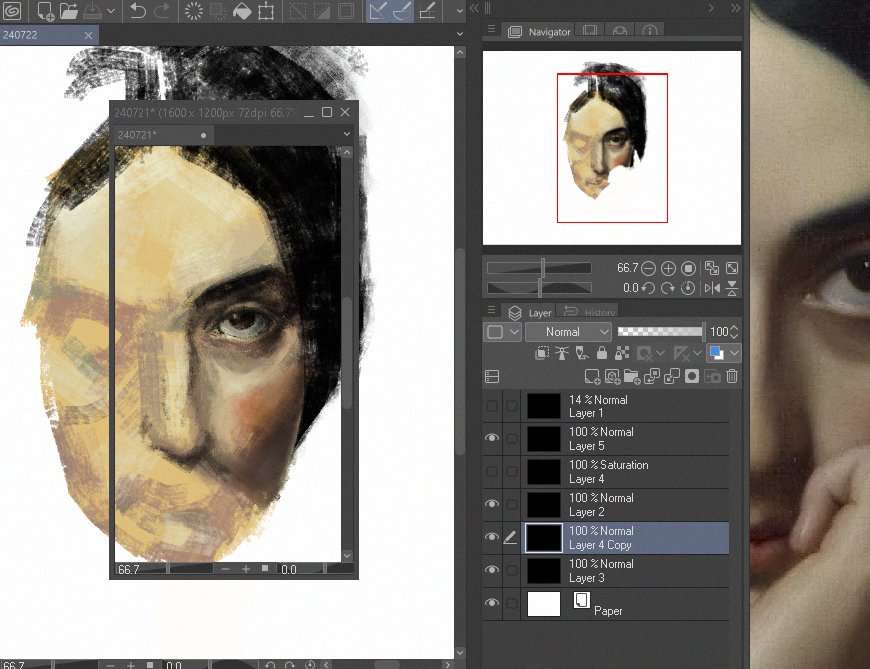Zoom out in the Navigator panel
The image size is (870, 669).
(x=648, y=268)
